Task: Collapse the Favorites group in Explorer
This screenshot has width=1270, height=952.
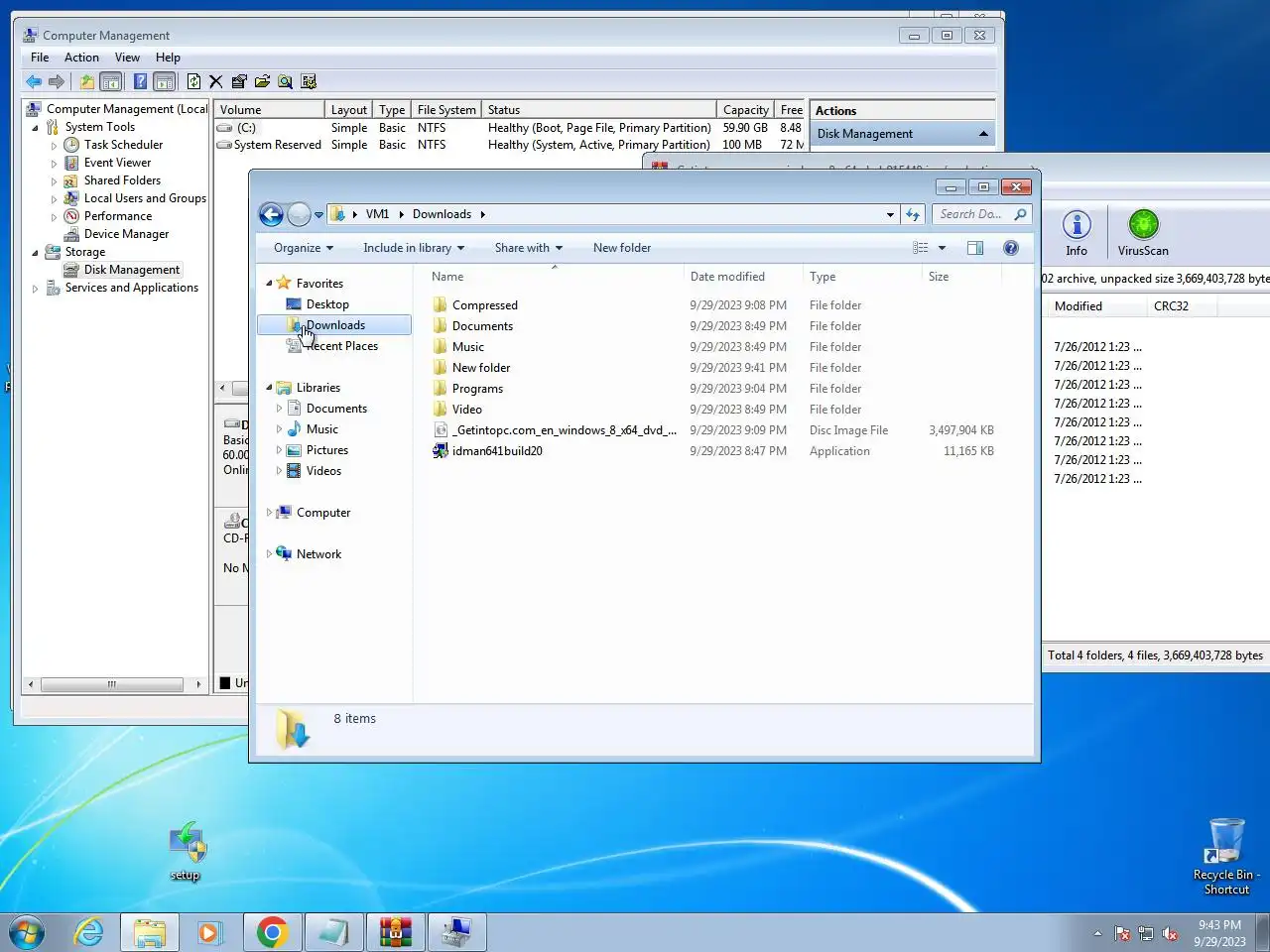Action: click(x=269, y=283)
